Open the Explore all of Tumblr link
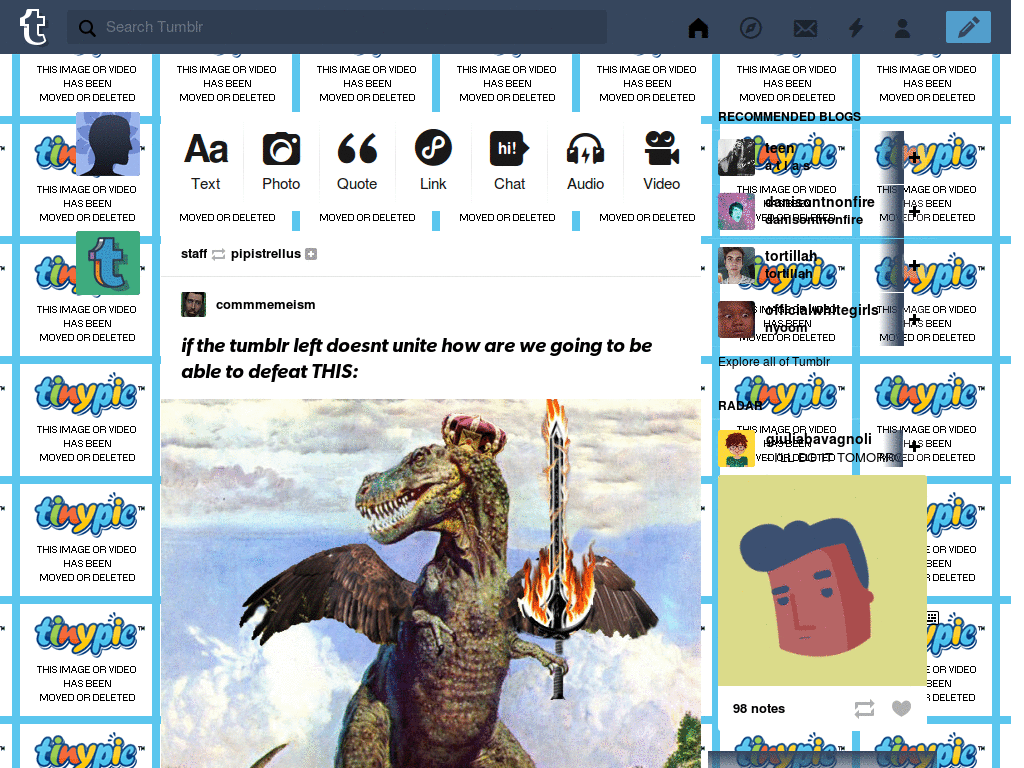Image resolution: width=1024 pixels, height=768 pixels. [x=774, y=362]
